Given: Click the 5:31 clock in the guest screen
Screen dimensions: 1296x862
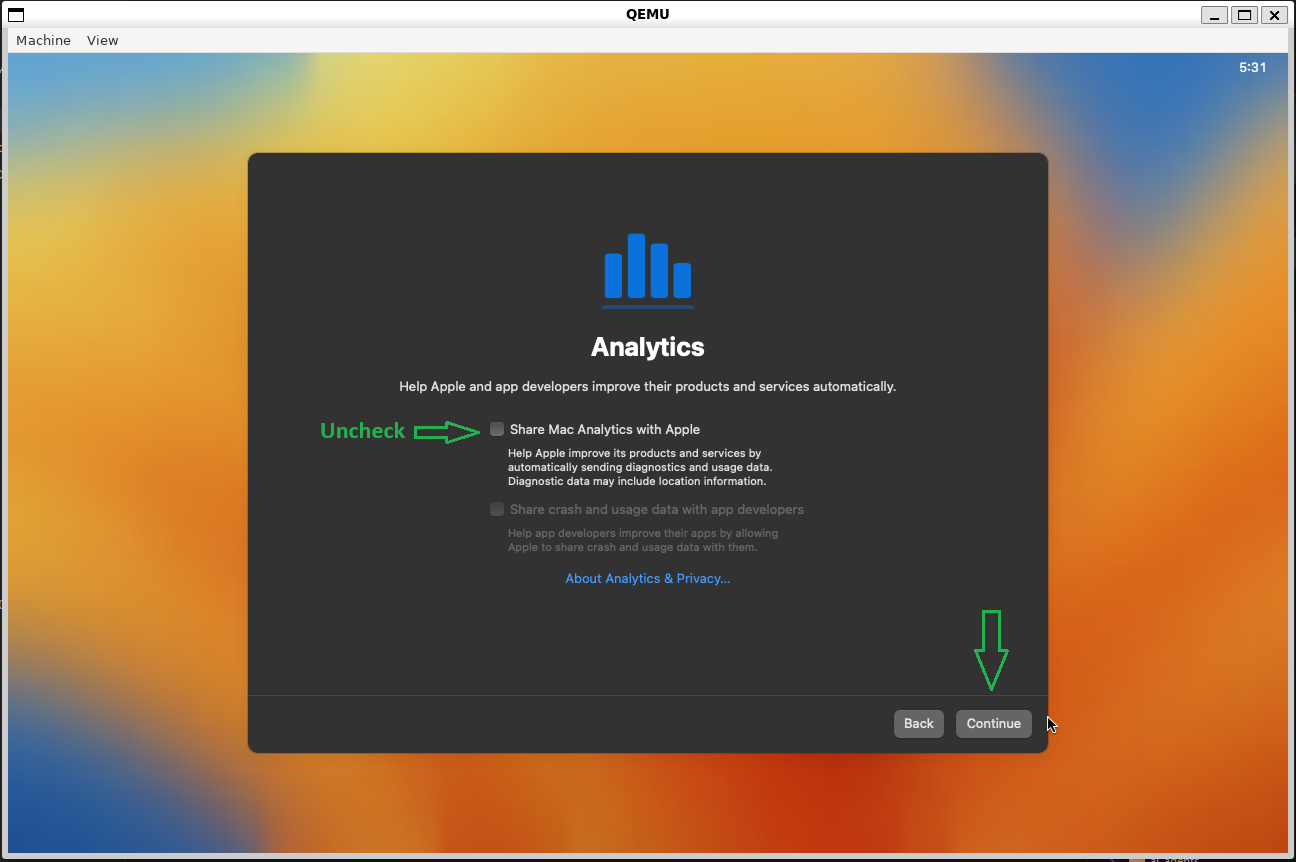Looking at the screenshot, I should click(x=1252, y=68).
